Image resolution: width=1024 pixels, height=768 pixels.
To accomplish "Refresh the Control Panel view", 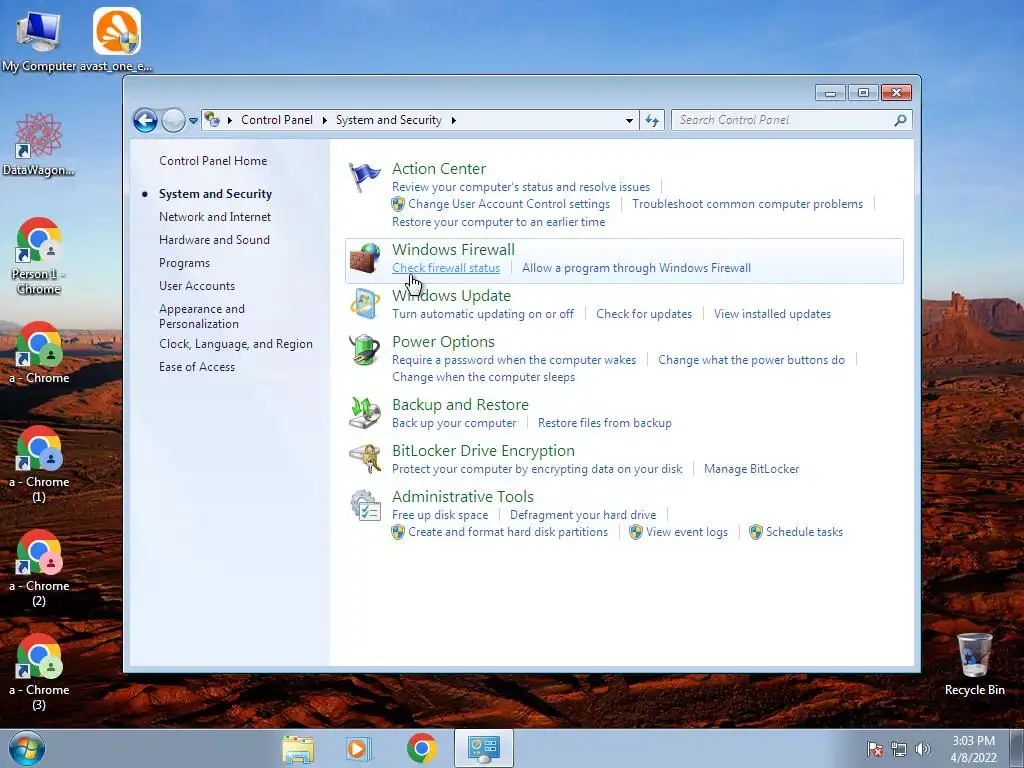I will [x=652, y=120].
